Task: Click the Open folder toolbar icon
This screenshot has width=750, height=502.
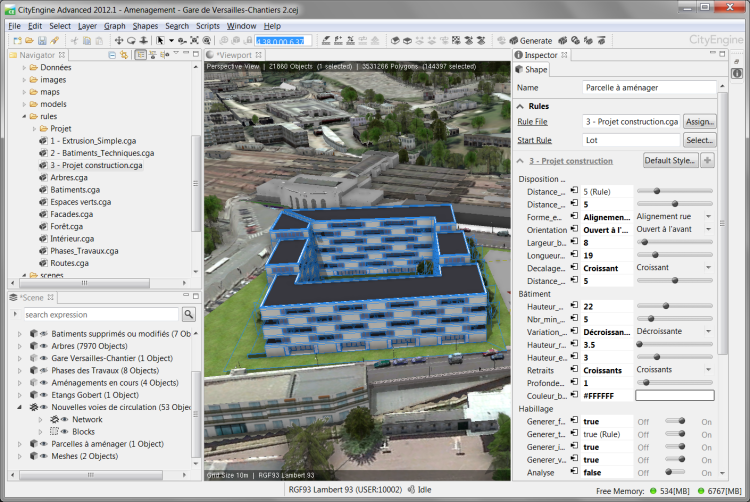Action: (x=30, y=41)
